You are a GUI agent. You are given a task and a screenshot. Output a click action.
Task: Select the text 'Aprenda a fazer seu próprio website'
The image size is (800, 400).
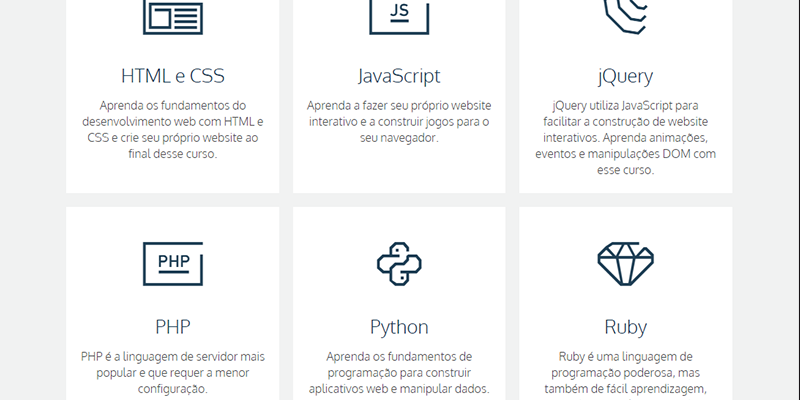pyautogui.click(x=399, y=106)
